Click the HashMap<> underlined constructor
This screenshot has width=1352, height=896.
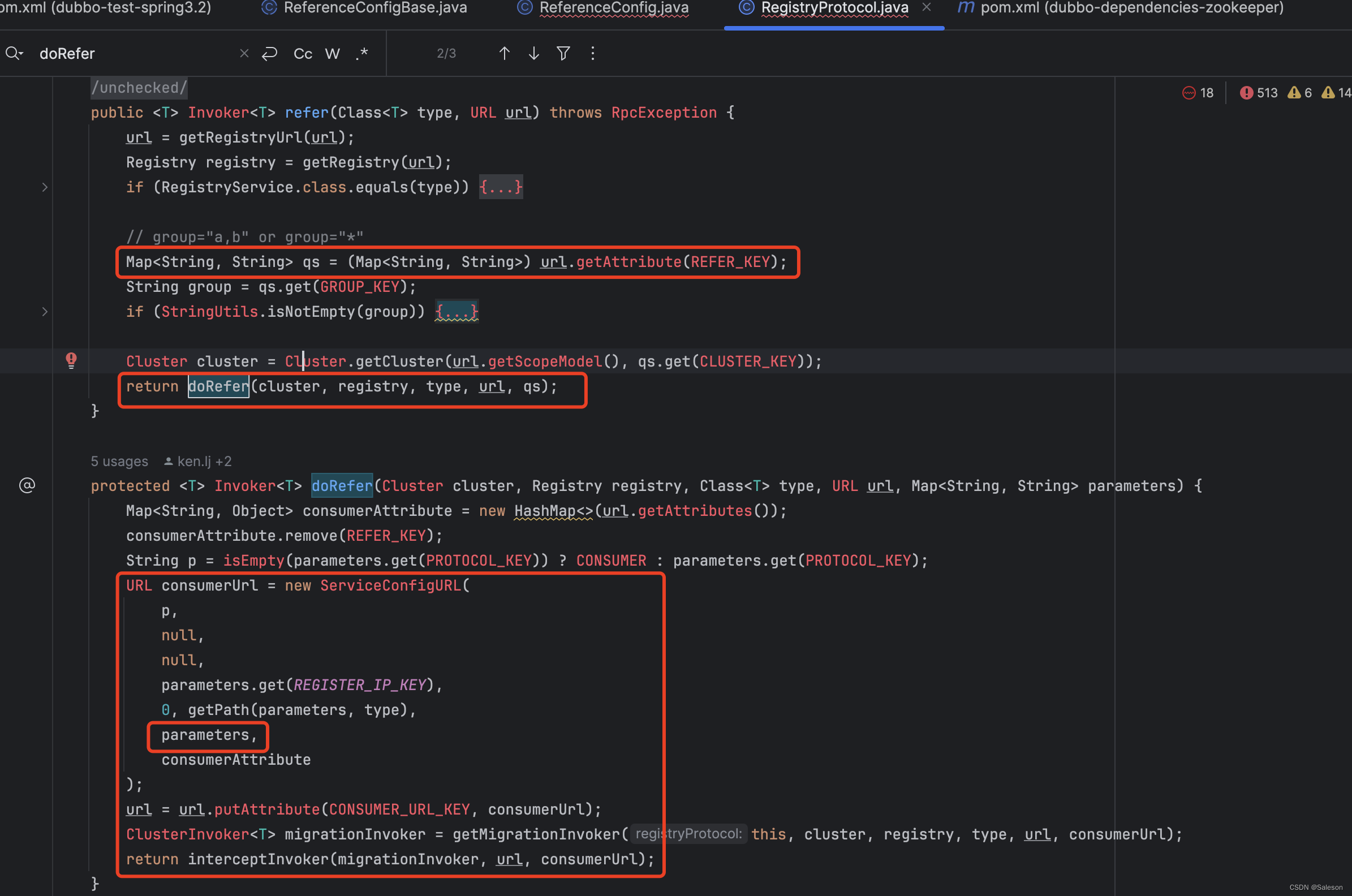click(x=553, y=511)
